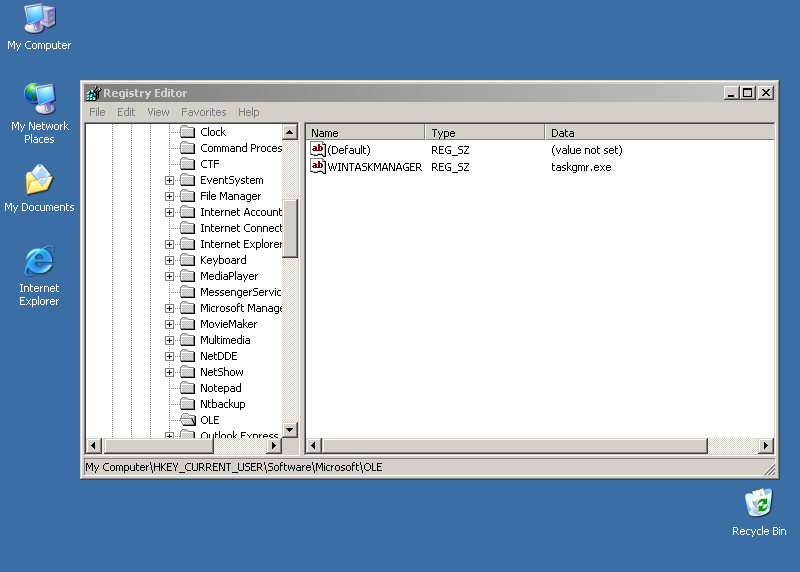Open the Edit menu
The image size is (800, 572).
(126, 112)
